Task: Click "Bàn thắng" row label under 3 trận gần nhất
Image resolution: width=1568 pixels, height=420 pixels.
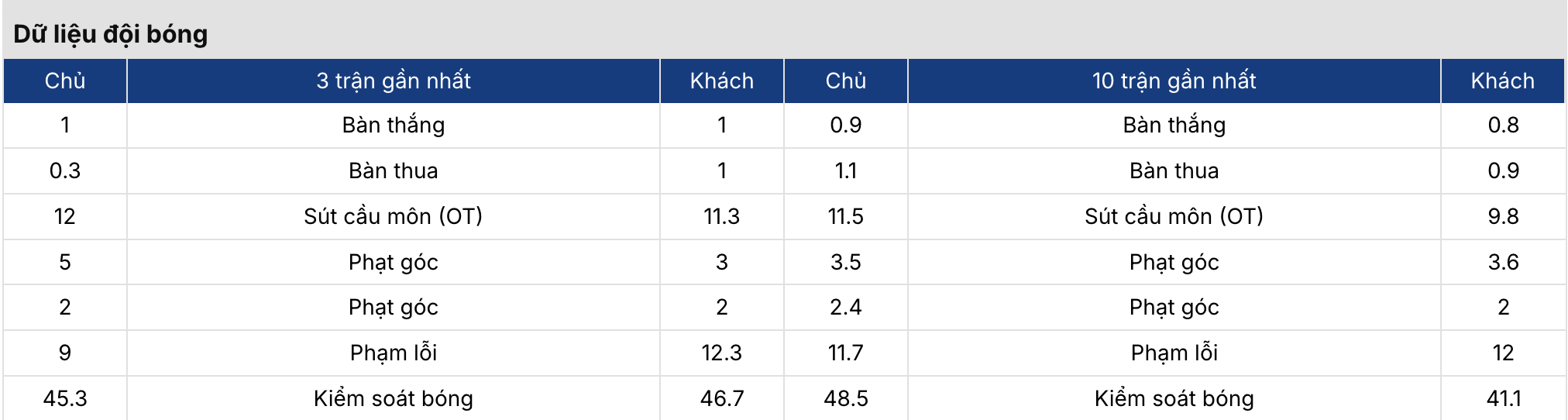Action: point(393,125)
